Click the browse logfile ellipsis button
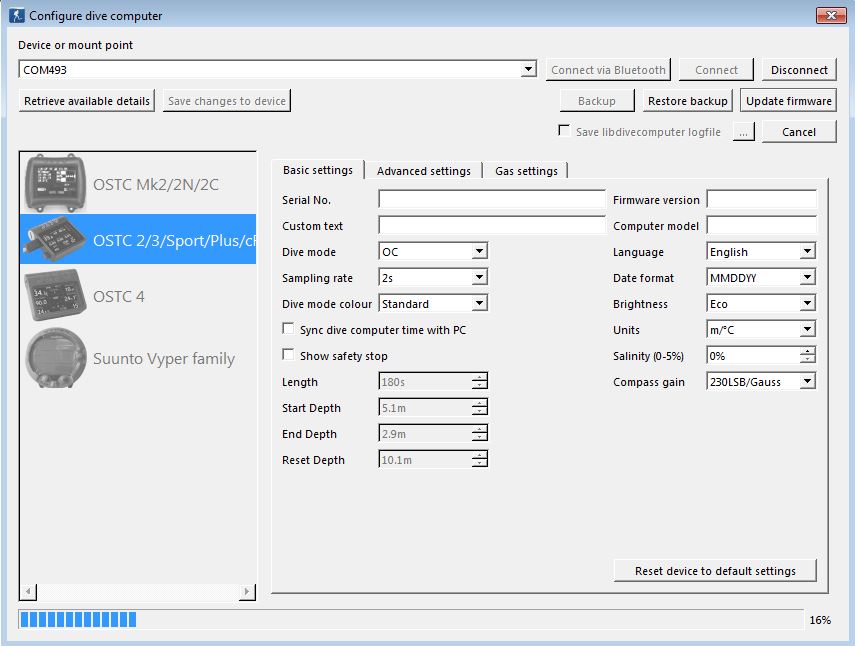This screenshot has height=646, width=855. [743, 132]
